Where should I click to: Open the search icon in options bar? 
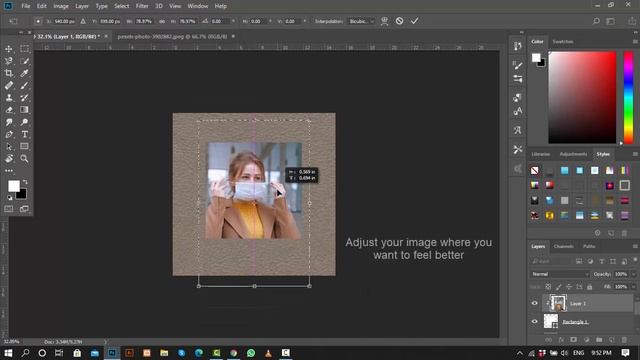point(596,21)
